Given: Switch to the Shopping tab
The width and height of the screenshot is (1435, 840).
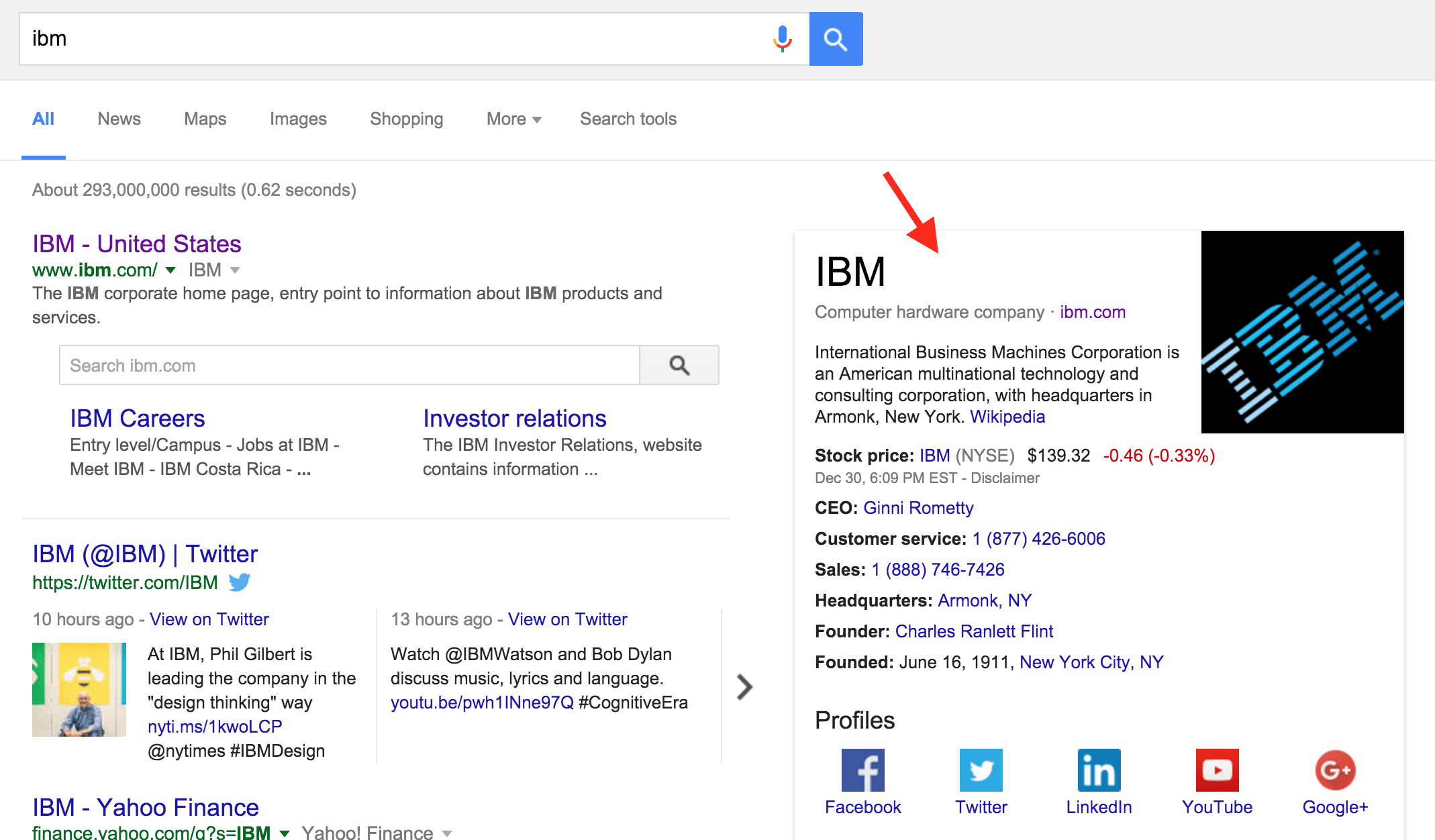Looking at the screenshot, I should [x=407, y=119].
